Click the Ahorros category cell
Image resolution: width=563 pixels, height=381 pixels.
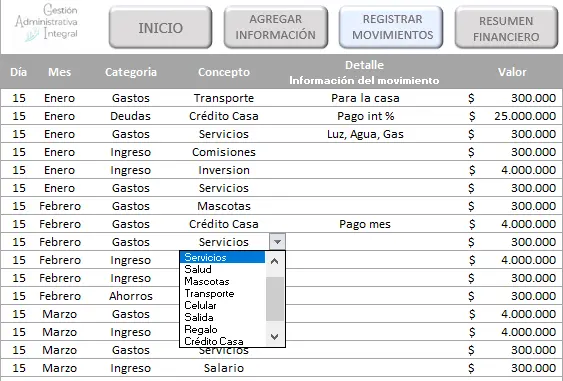click(x=131, y=296)
